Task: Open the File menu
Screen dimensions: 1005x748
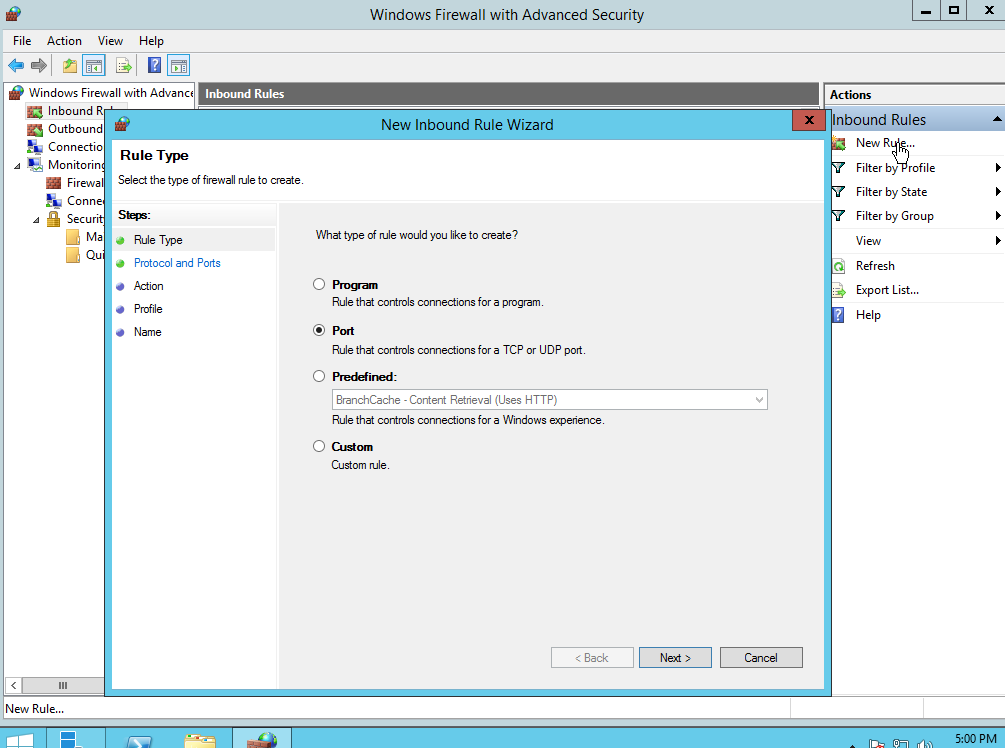Action: click(x=22, y=41)
